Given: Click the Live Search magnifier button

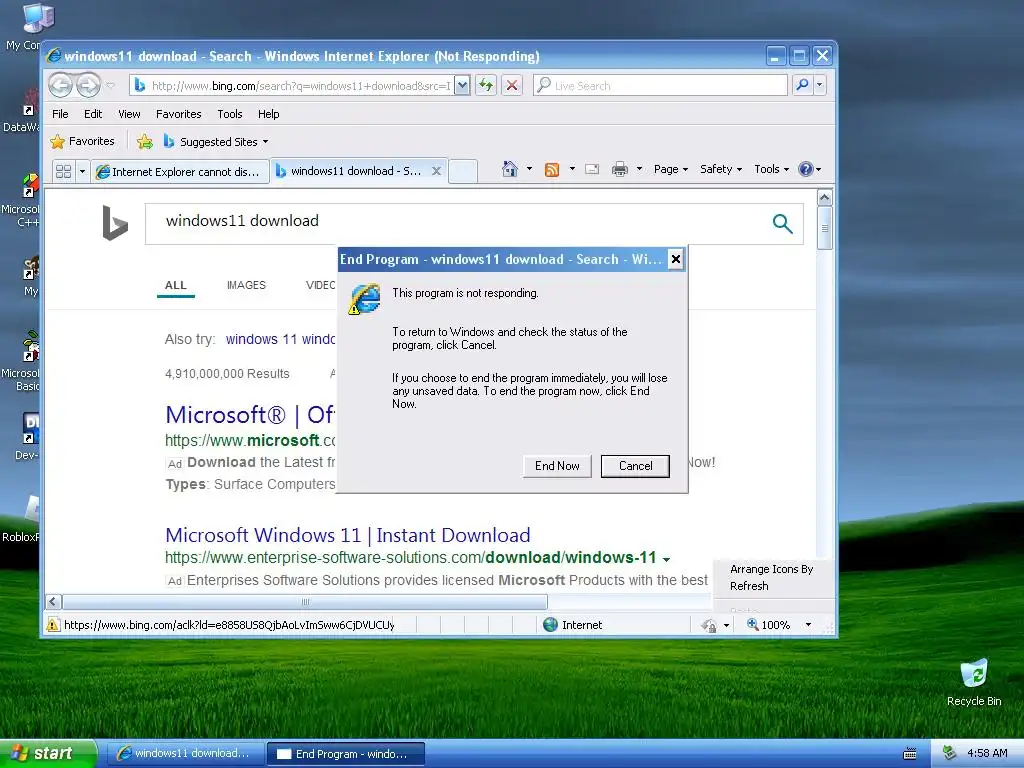Looking at the screenshot, I should pyautogui.click(x=803, y=85).
